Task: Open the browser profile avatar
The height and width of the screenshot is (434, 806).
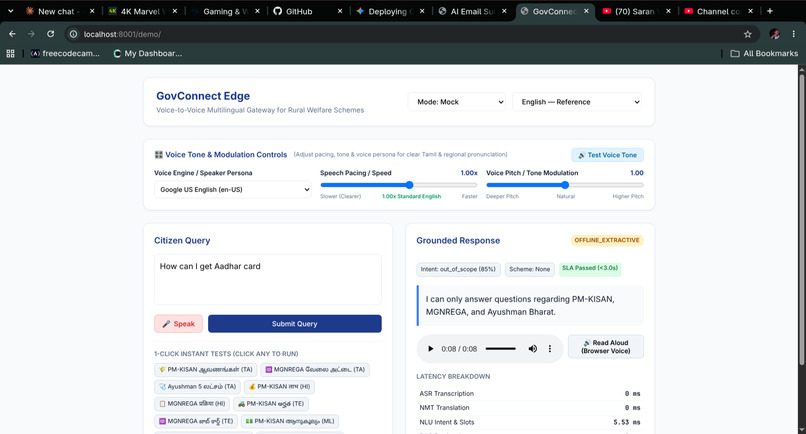Action: pyautogui.click(x=775, y=34)
